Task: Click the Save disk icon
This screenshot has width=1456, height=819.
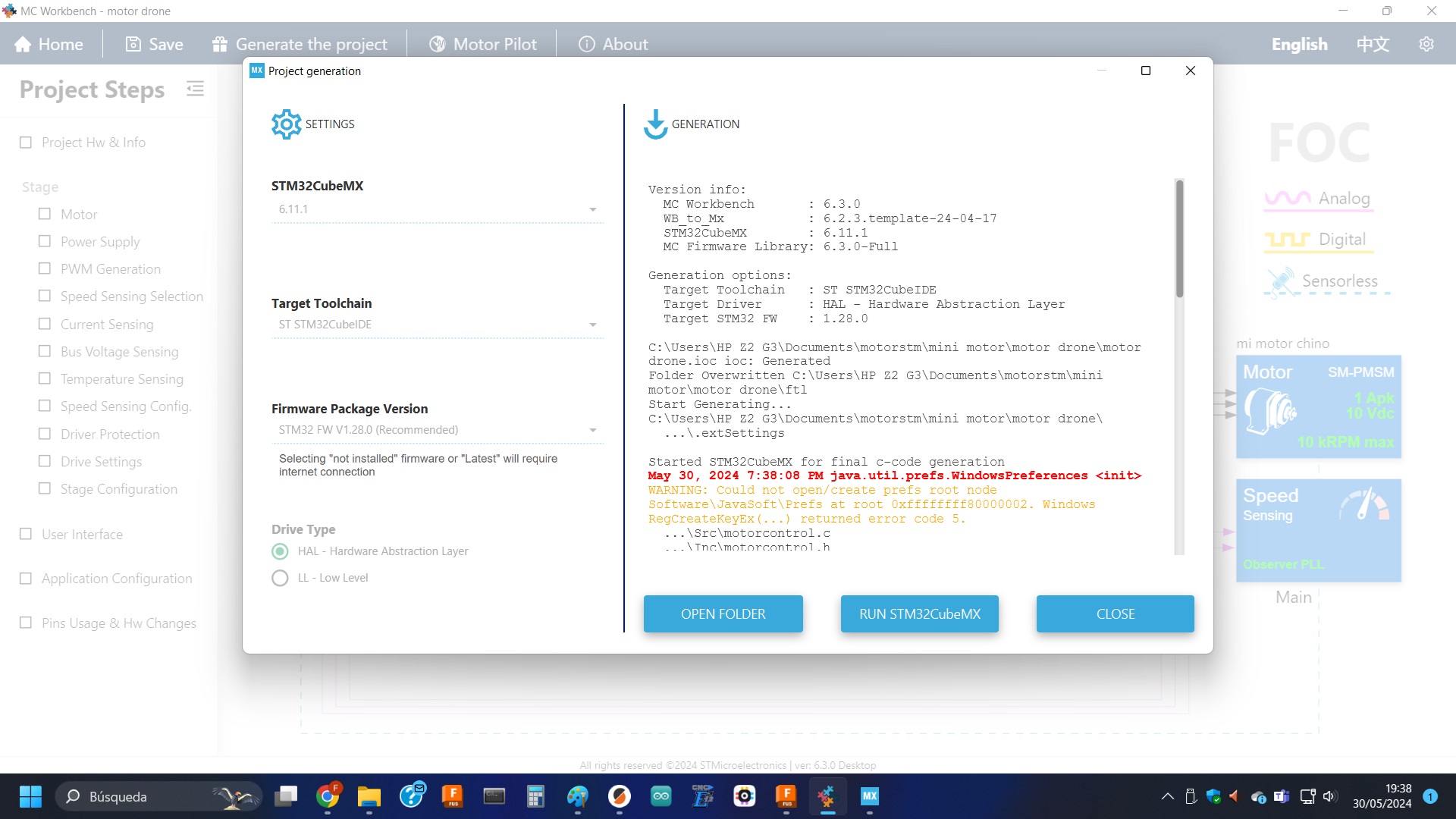Action: 133,44
